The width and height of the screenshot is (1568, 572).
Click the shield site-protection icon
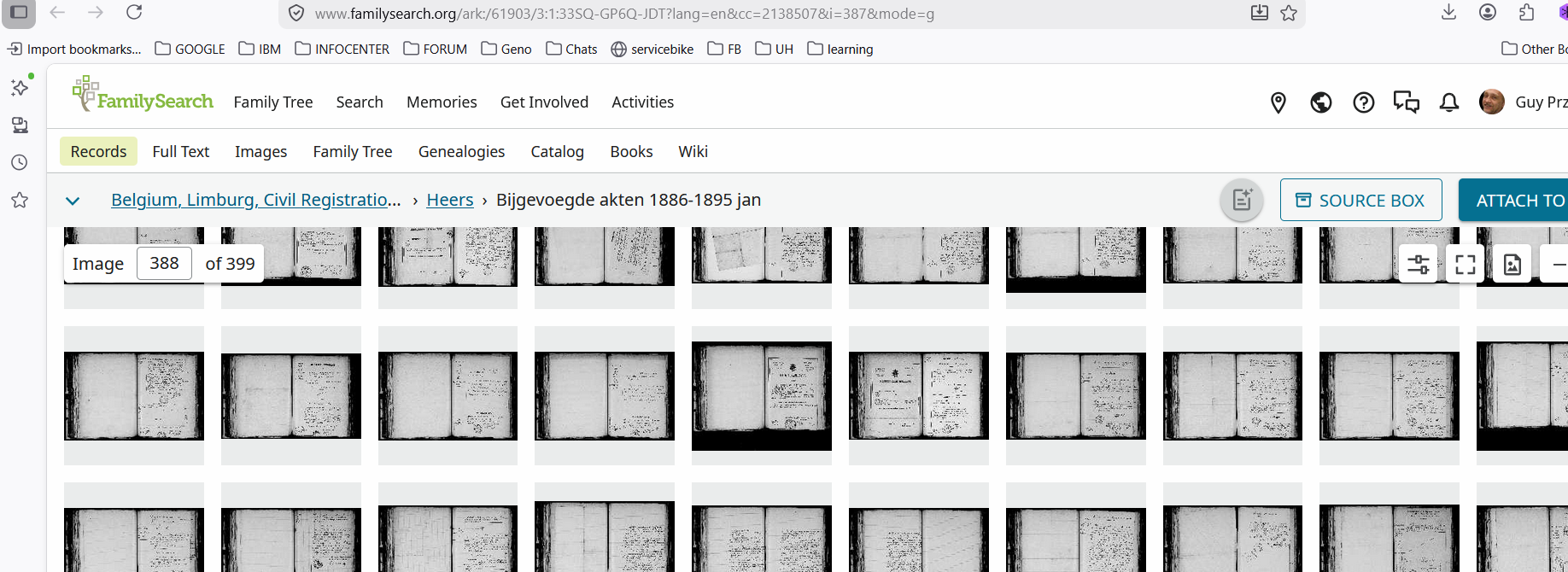pyautogui.click(x=296, y=14)
